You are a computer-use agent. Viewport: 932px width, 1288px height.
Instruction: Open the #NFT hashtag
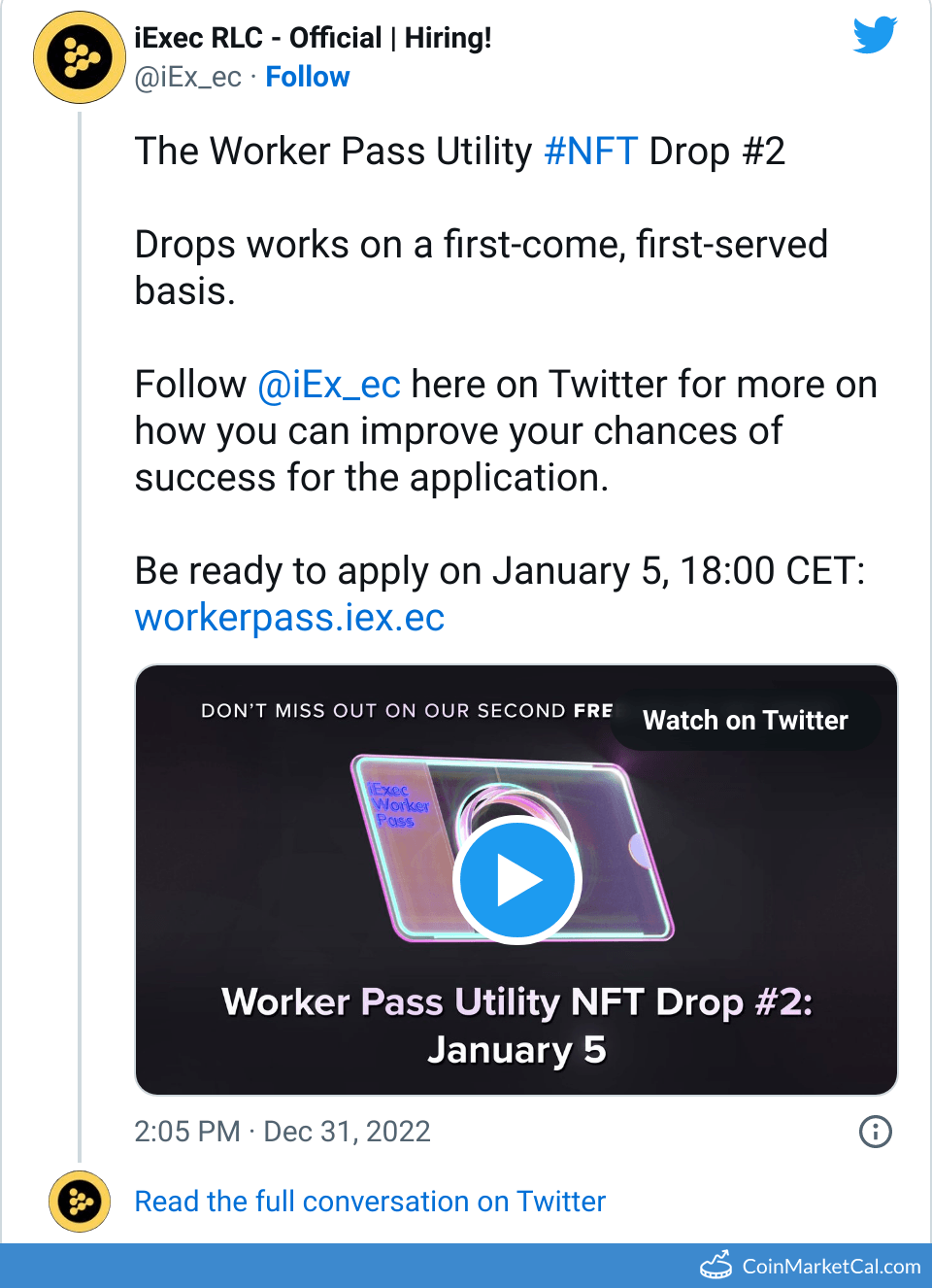pos(591,152)
